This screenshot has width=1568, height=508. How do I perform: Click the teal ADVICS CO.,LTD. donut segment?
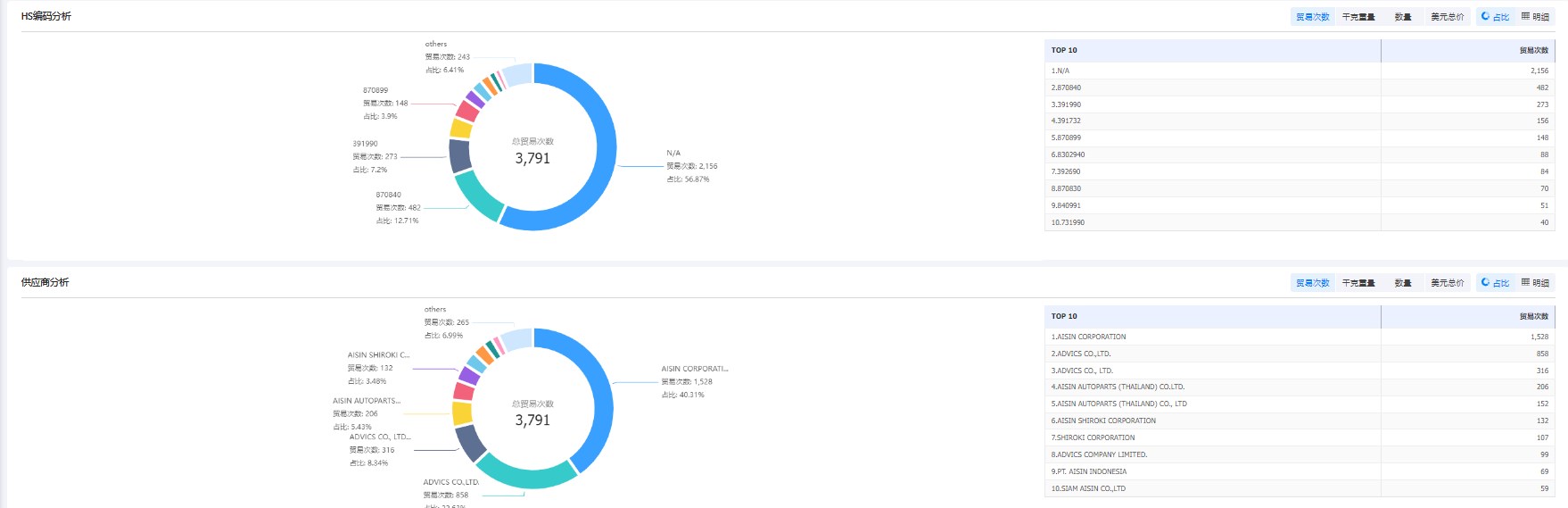click(x=526, y=476)
